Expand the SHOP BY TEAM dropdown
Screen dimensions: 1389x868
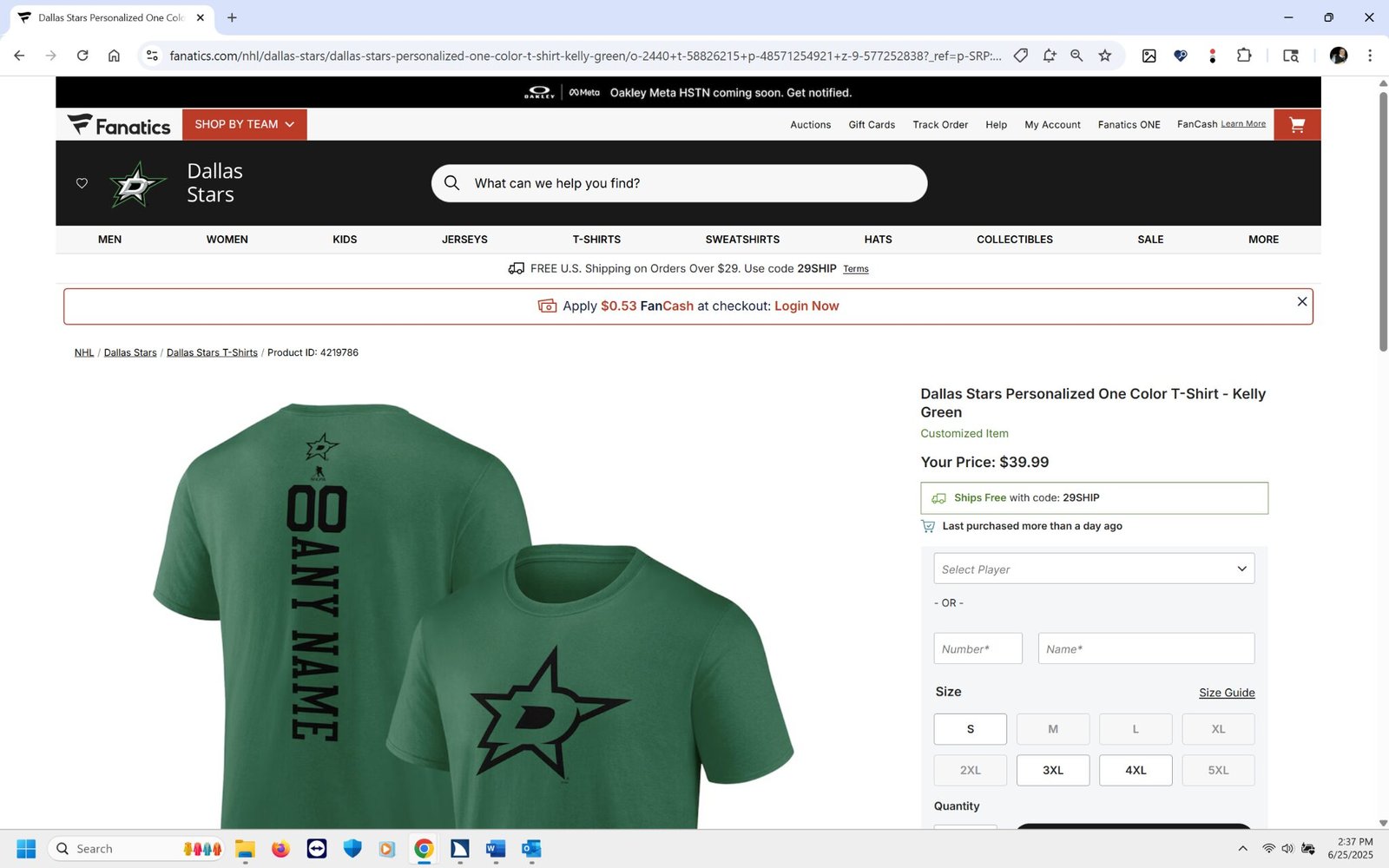pyautogui.click(x=245, y=125)
